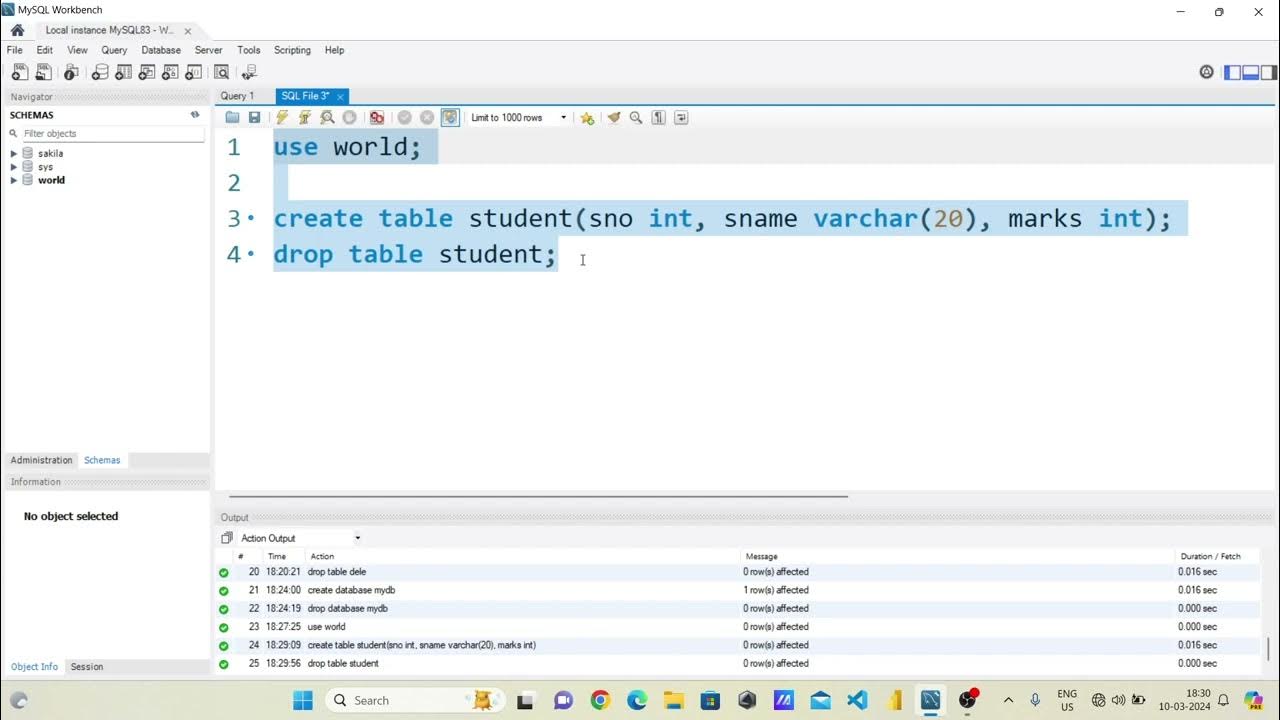
Task: Toggle the left sidebar panel visibility
Action: [x=1232, y=72]
